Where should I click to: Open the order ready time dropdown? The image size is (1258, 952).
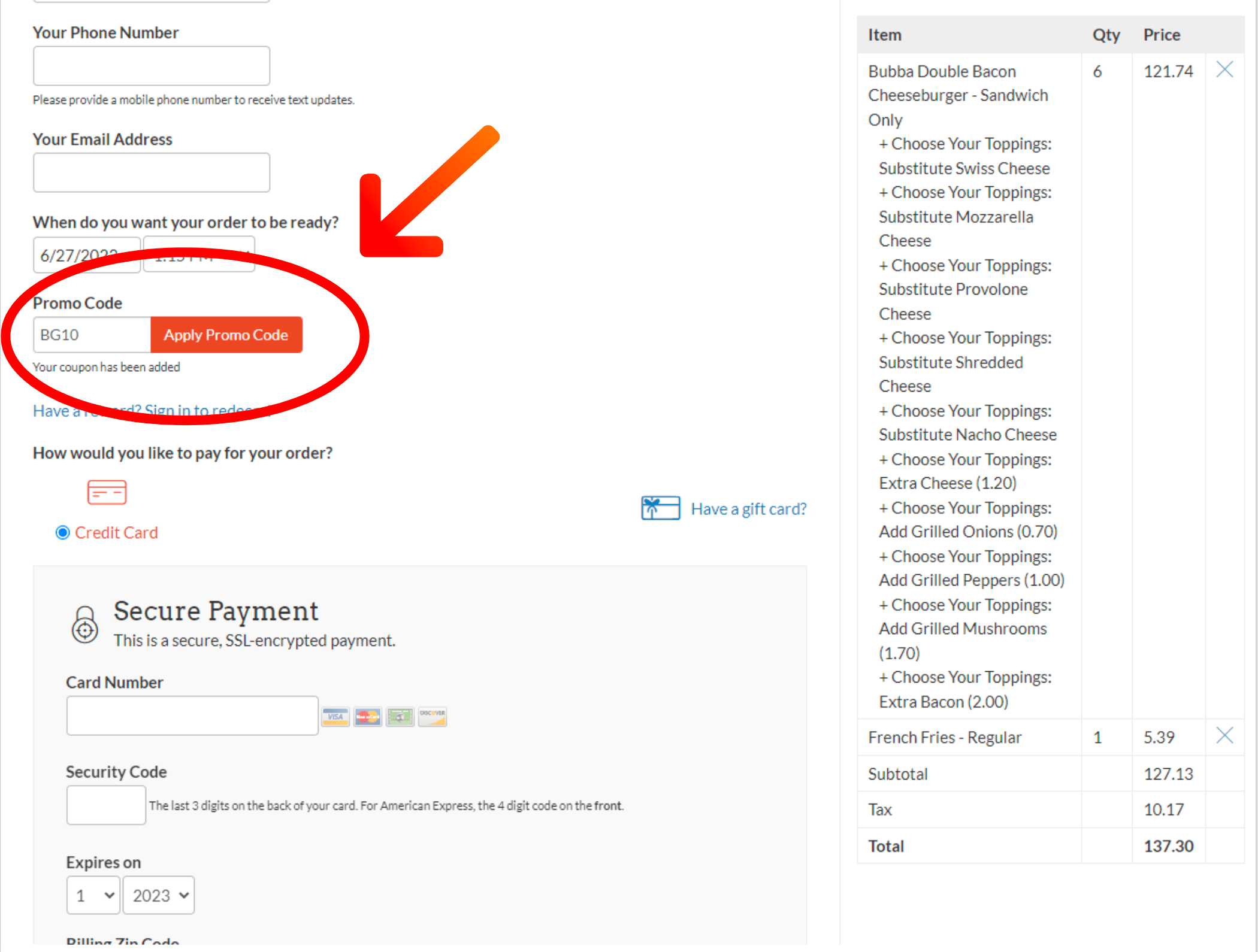(x=199, y=254)
